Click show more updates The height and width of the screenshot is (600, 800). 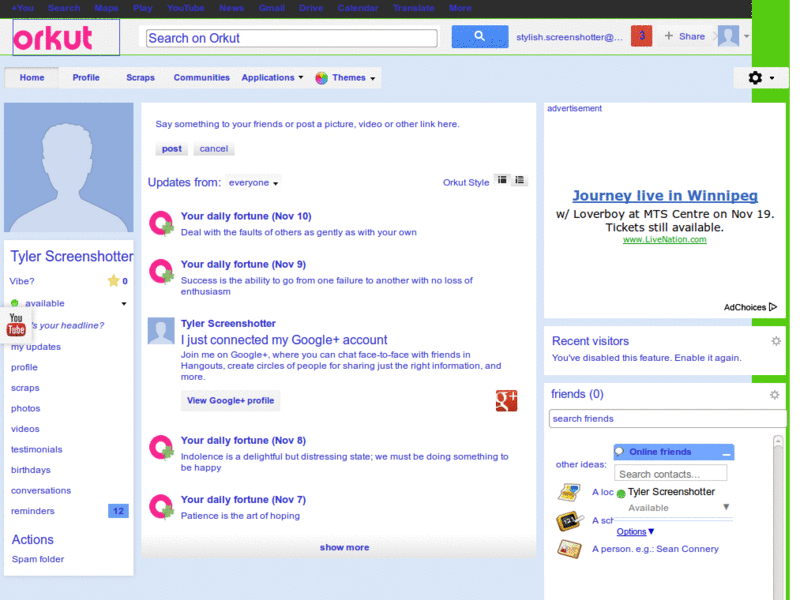click(x=344, y=547)
